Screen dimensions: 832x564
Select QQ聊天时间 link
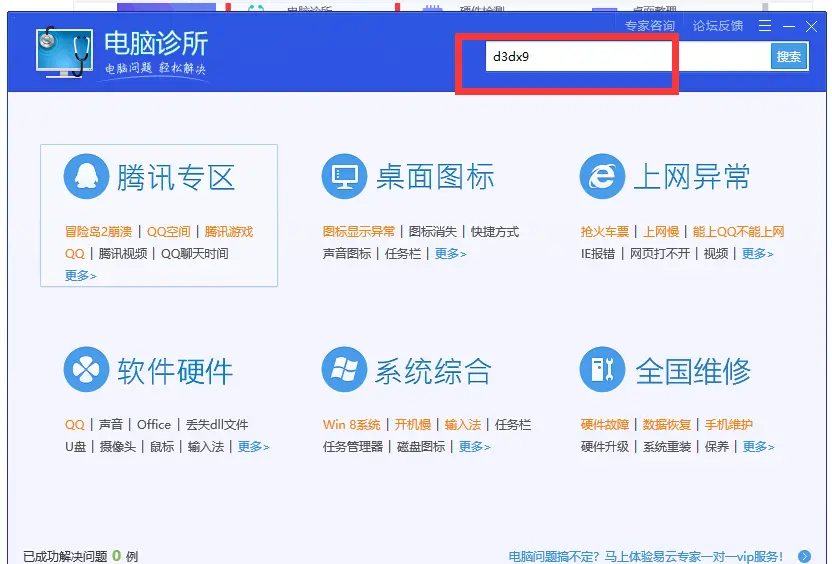tap(194, 254)
